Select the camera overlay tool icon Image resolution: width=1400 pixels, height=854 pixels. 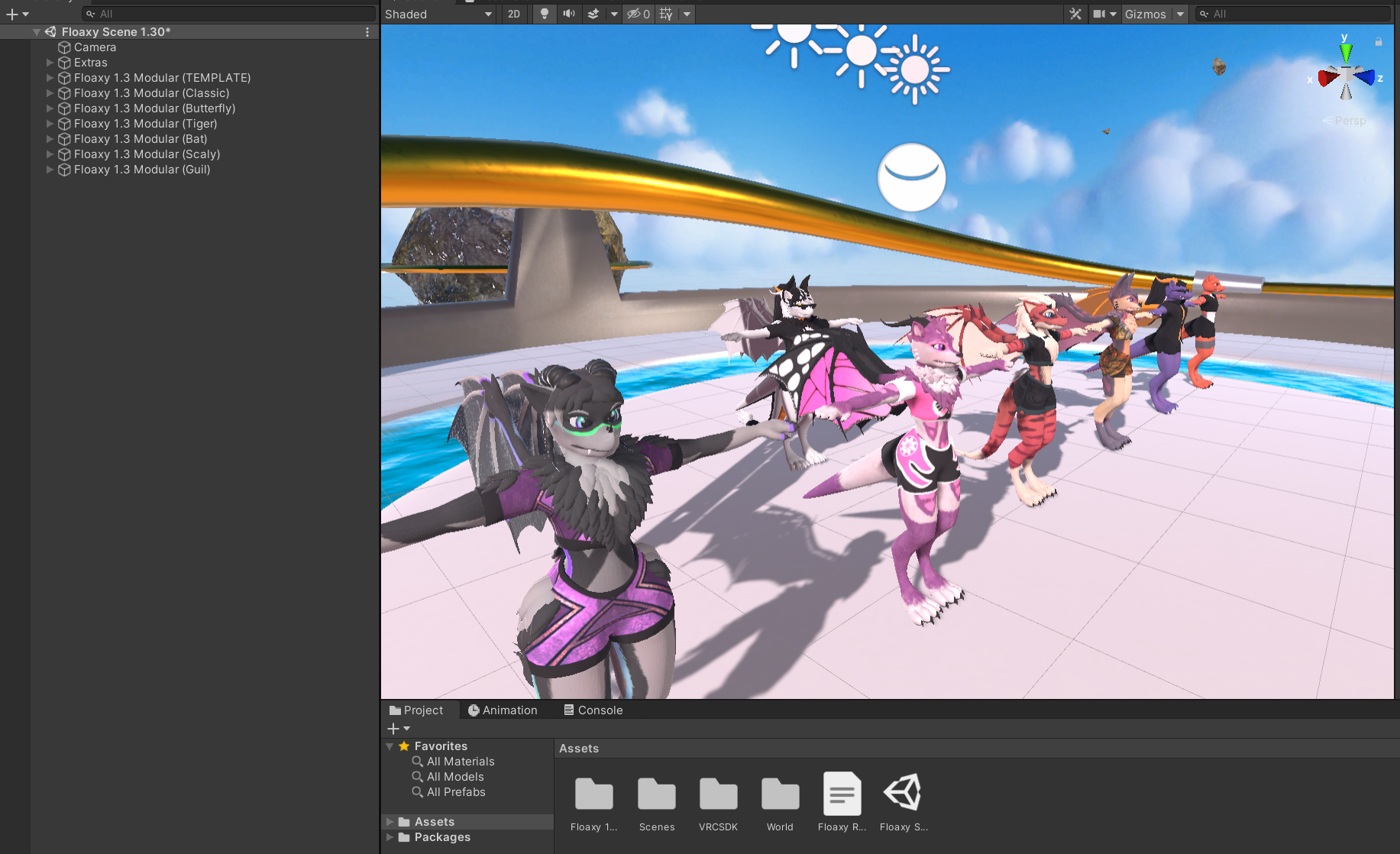pyautogui.click(x=1101, y=14)
